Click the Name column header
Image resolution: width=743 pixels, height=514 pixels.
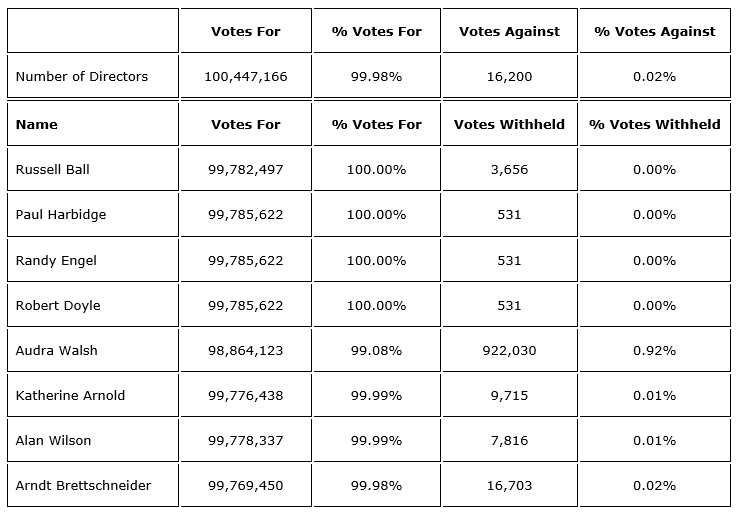pos(37,125)
